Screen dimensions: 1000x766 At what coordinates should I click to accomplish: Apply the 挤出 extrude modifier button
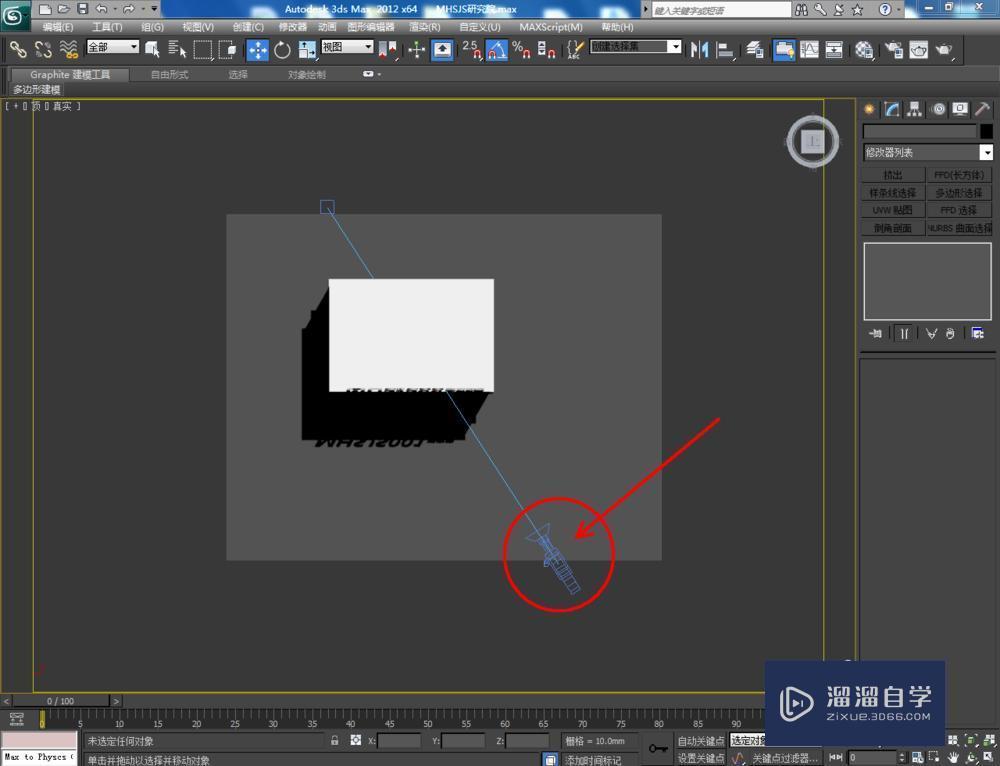(x=893, y=173)
